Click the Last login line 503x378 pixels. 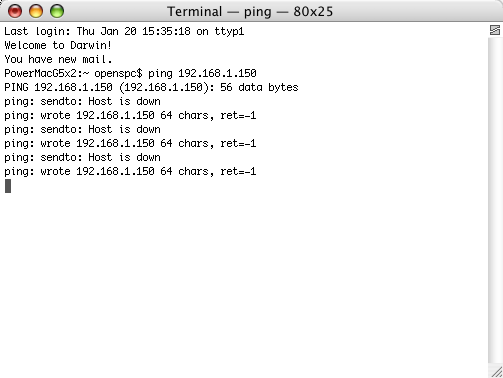[124, 31]
